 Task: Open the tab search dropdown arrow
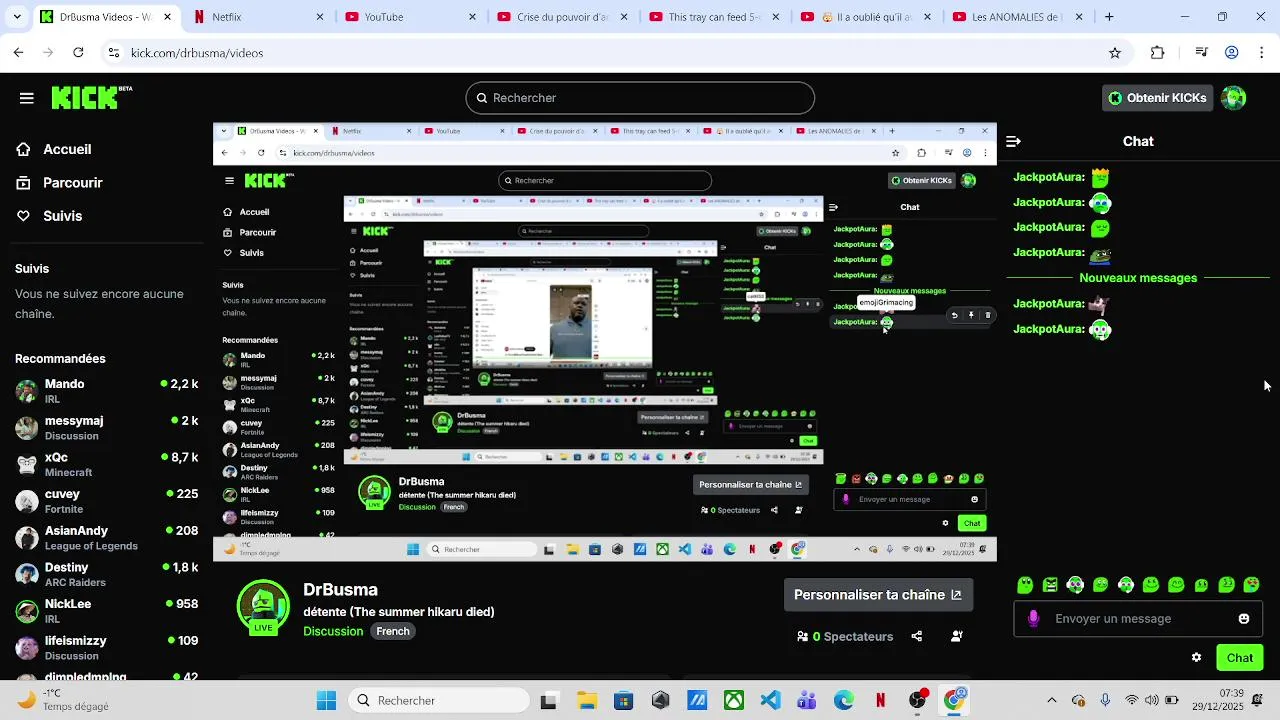point(16,17)
